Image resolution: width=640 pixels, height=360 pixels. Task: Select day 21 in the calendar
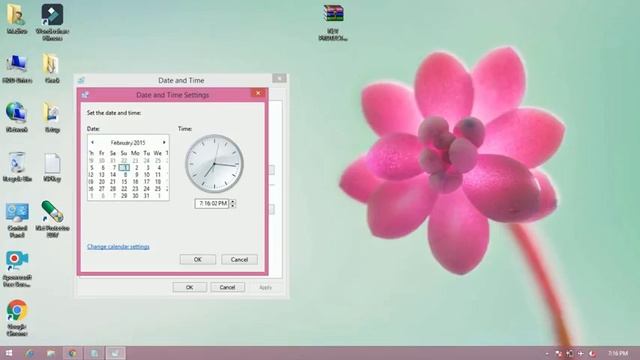point(113,182)
